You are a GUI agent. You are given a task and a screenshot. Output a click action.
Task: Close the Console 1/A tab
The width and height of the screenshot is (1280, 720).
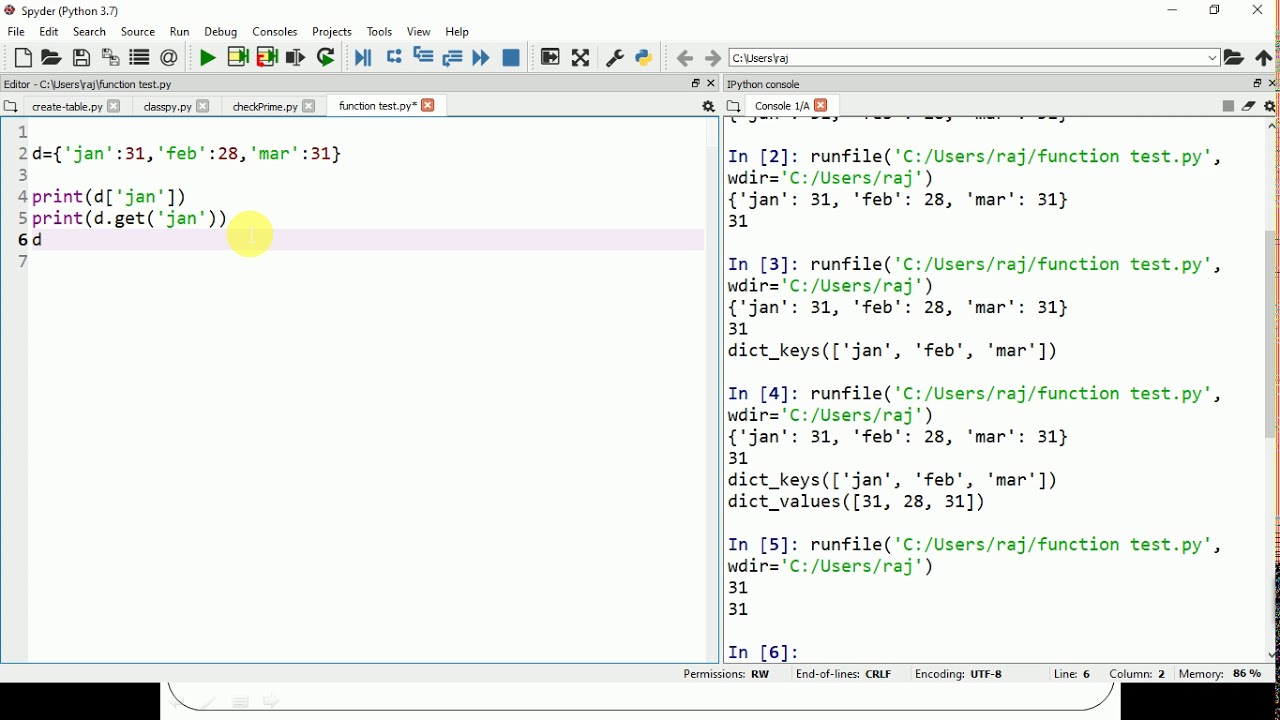(823, 106)
